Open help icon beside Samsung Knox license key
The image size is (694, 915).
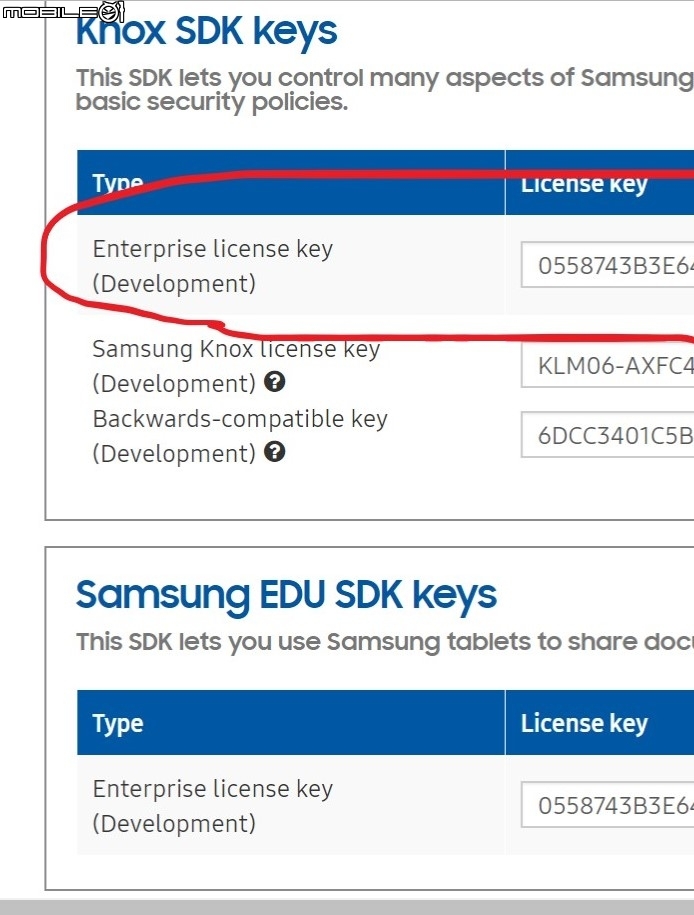click(274, 382)
